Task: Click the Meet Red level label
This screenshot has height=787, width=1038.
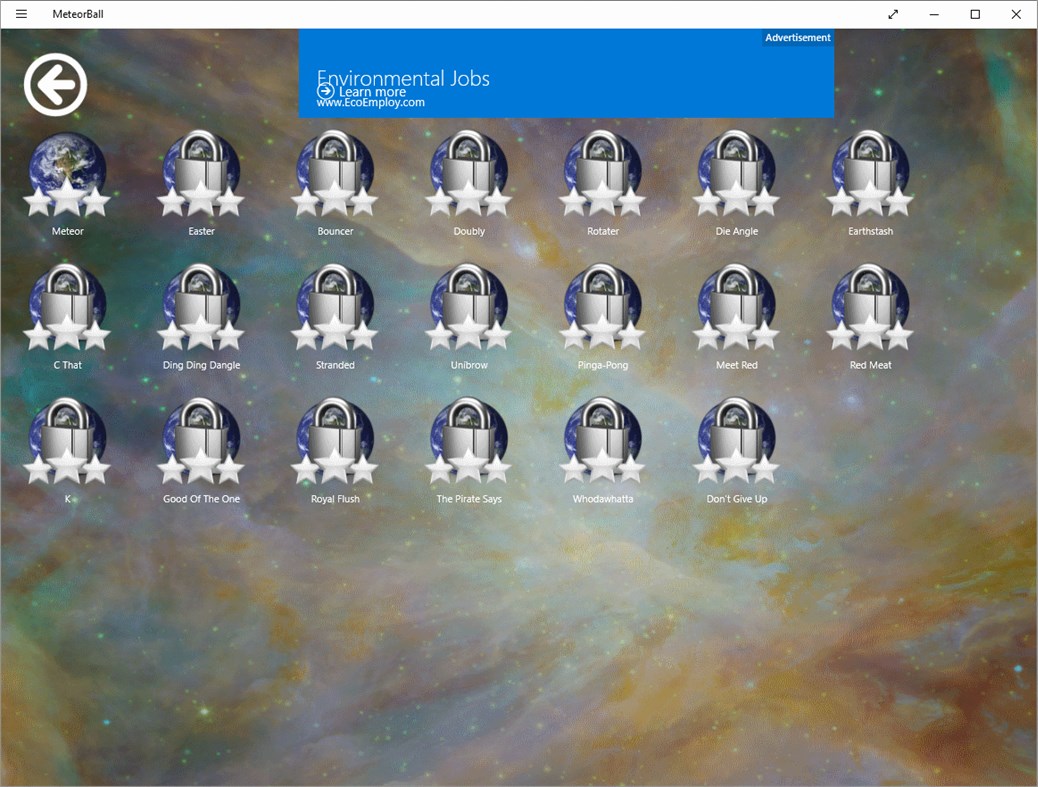Action: click(736, 365)
